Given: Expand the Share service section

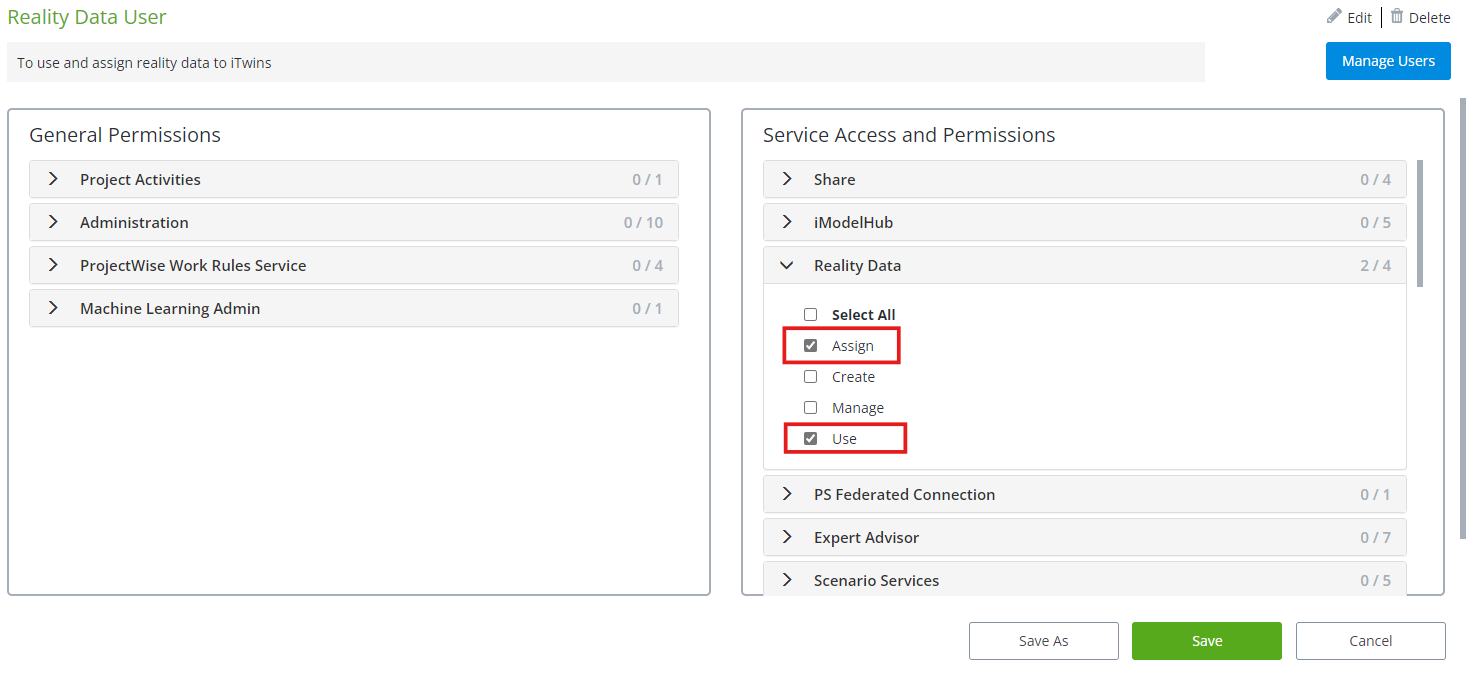Looking at the screenshot, I should [788, 180].
